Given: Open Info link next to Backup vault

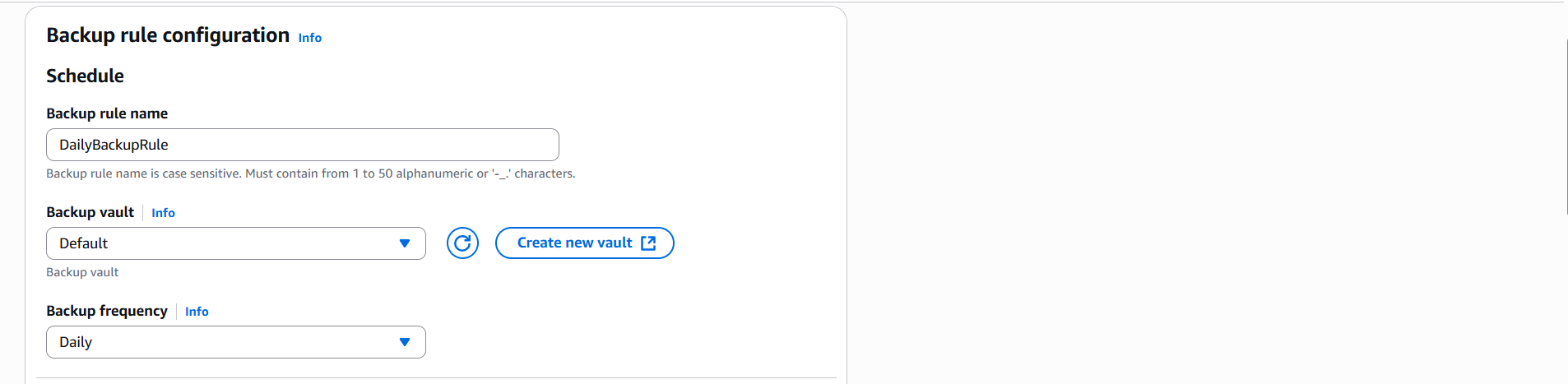Looking at the screenshot, I should pos(163,213).
